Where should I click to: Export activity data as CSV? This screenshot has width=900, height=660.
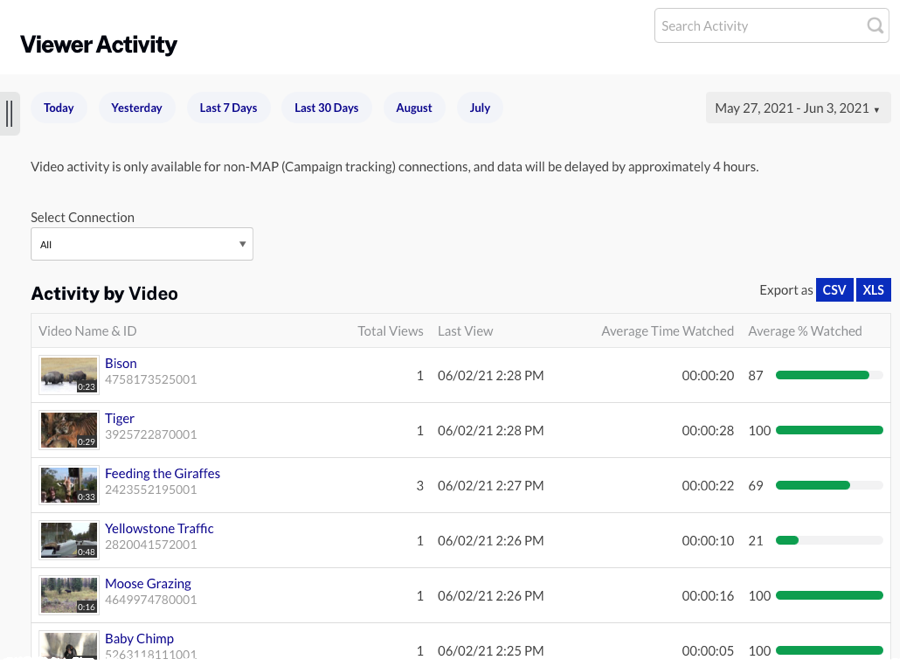coord(834,289)
